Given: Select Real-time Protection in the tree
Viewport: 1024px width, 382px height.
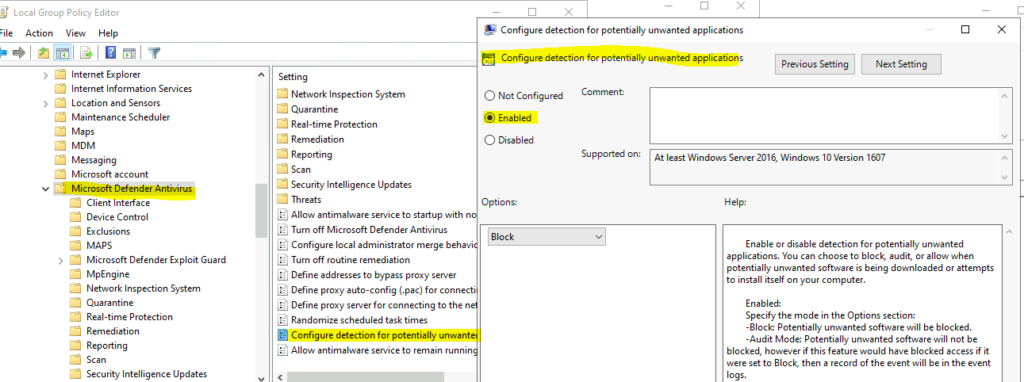Looking at the screenshot, I should [x=129, y=317].
